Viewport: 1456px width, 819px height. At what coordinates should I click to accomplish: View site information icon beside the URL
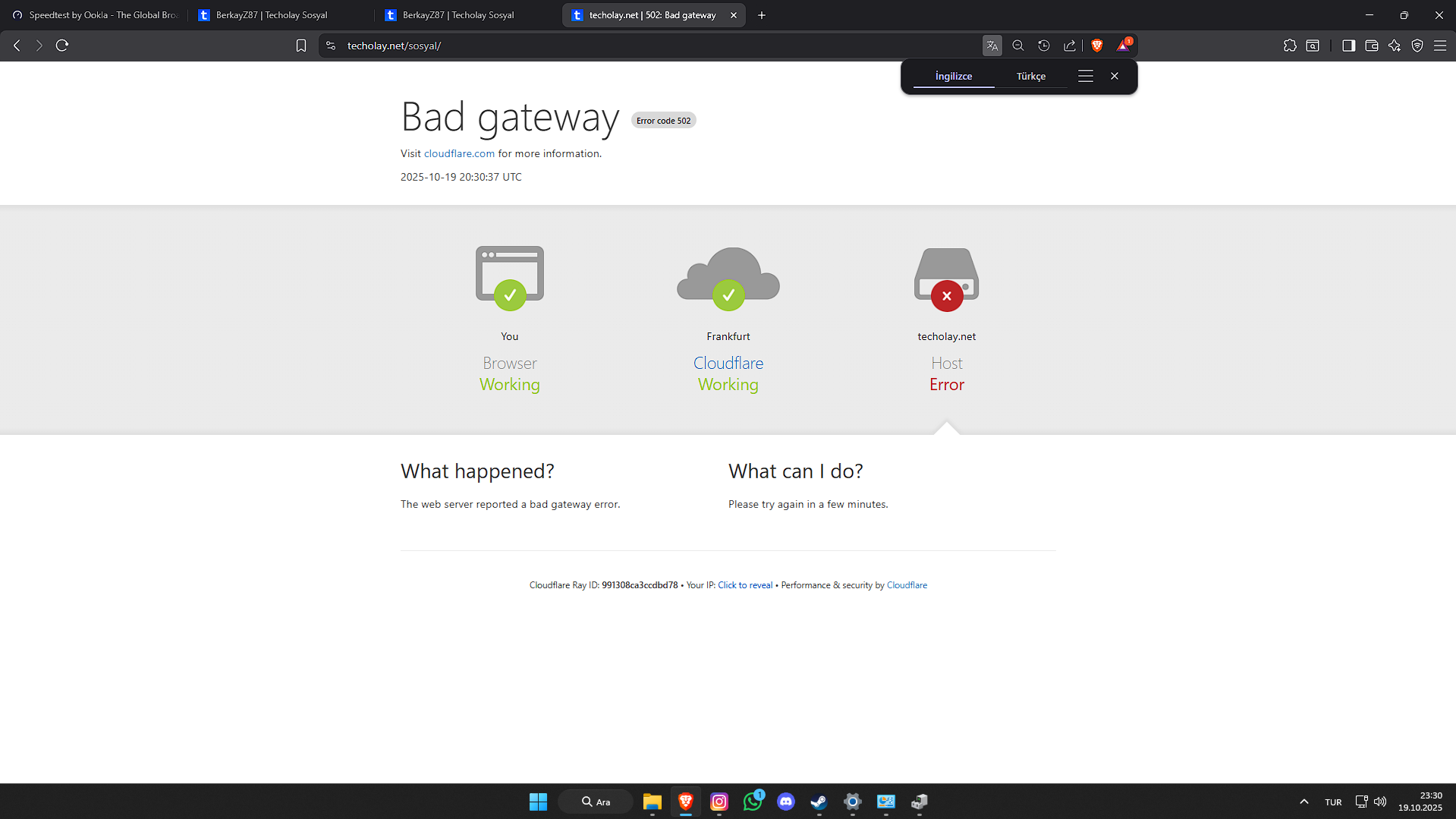(x=331, y=46)
